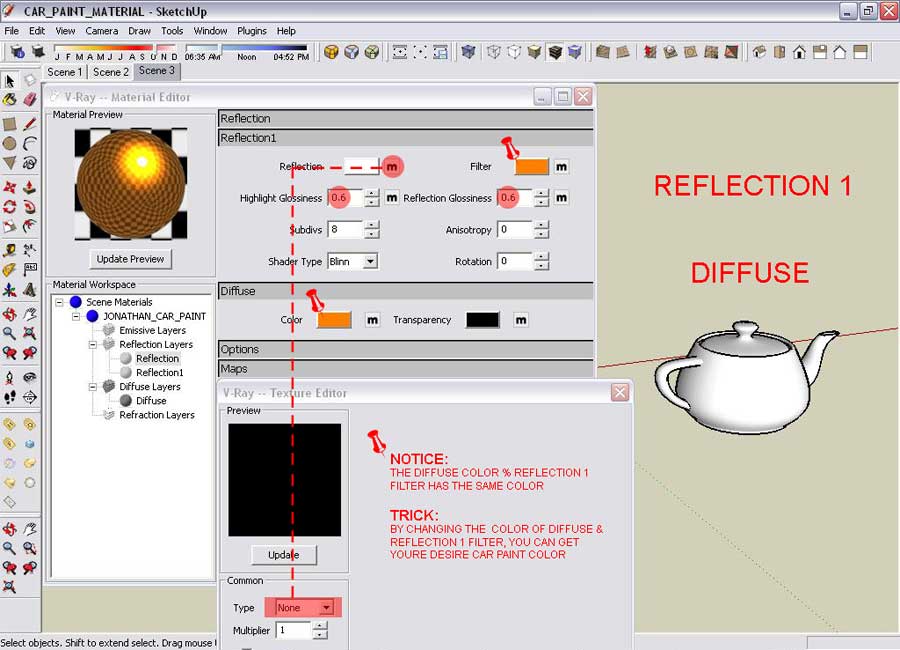Screen dimensions: 900x650
Task: Pick the Polygon tool
Action: 9,163
